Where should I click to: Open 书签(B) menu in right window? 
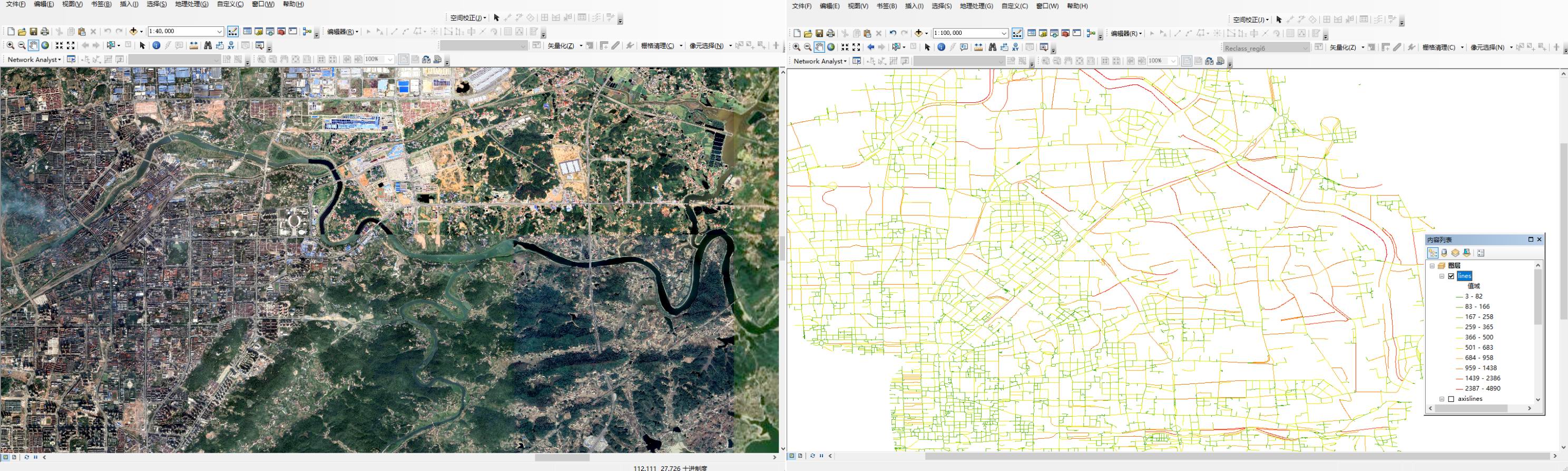pyautogui.click(x=886, y=6)
